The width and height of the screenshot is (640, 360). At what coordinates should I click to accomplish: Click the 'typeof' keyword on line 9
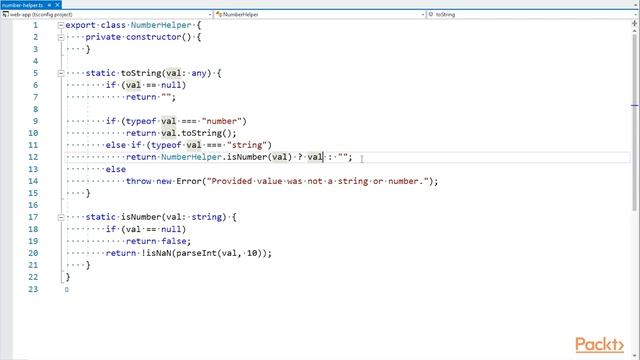pyautogui.click(x=141, y=121)
